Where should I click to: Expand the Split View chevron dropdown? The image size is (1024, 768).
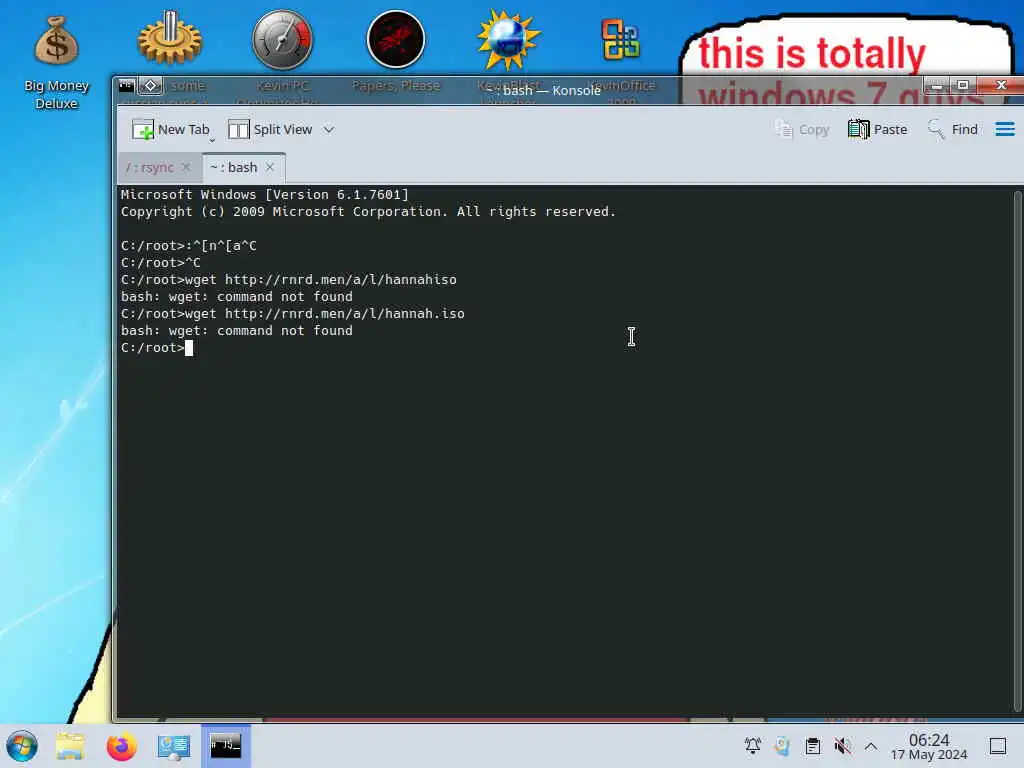(328, 129)
